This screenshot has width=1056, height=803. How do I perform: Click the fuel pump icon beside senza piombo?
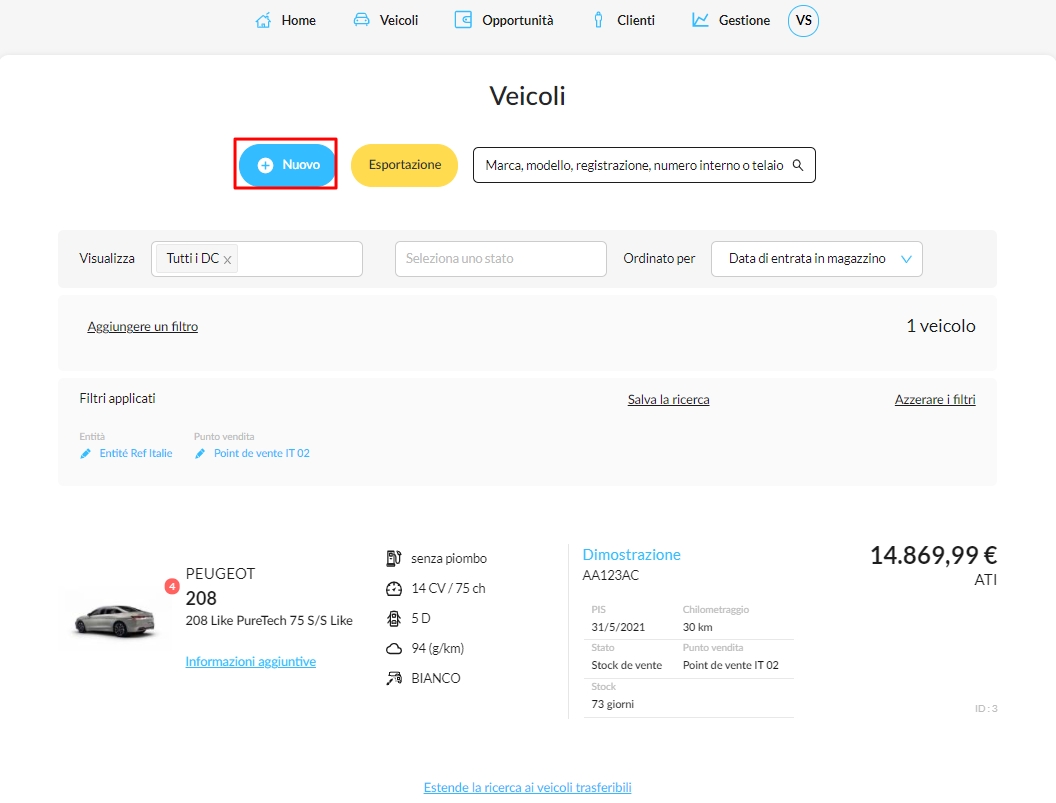pyautogui.click(x=394, y=558)
